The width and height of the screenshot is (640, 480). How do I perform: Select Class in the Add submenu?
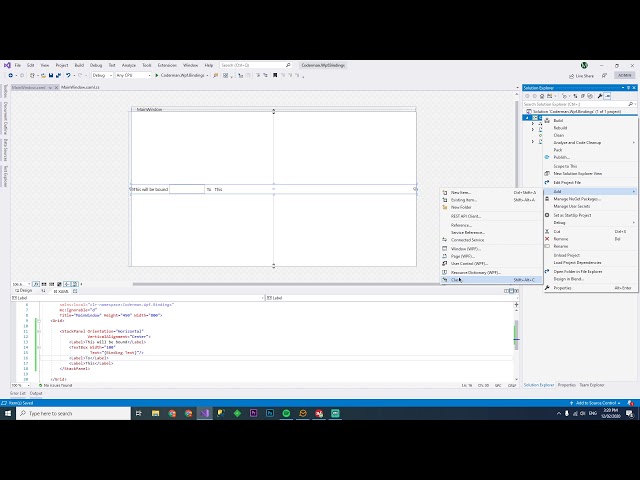tap(491, 280)
